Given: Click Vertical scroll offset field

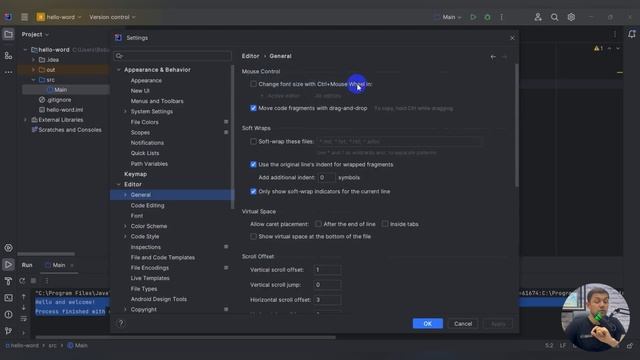Looking at the screenshot, I should coord(327,270).
